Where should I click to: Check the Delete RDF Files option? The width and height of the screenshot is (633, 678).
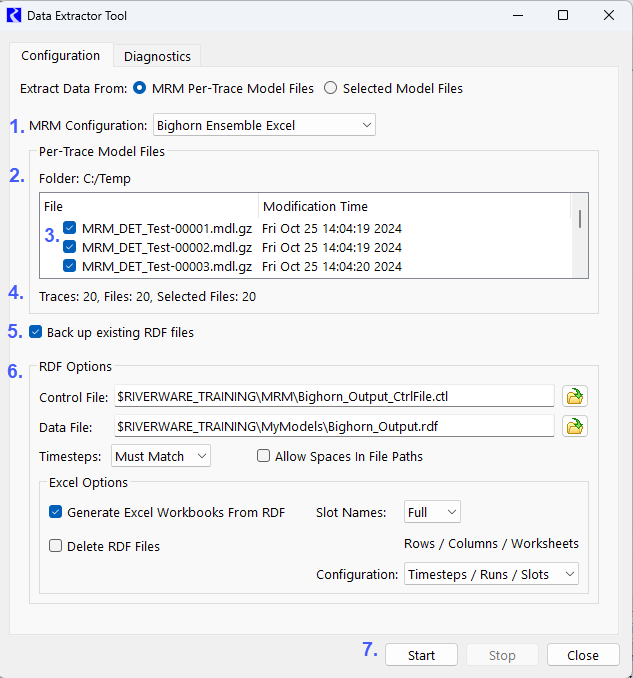tap(56, 546)
